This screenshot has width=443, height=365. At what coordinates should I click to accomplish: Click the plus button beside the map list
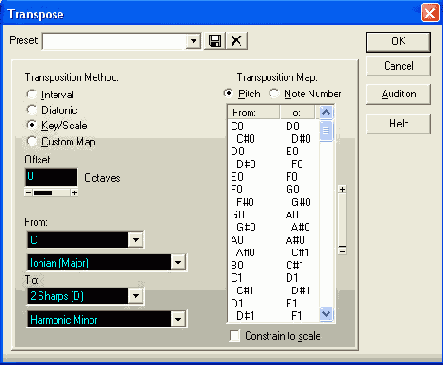pos(342,189)
